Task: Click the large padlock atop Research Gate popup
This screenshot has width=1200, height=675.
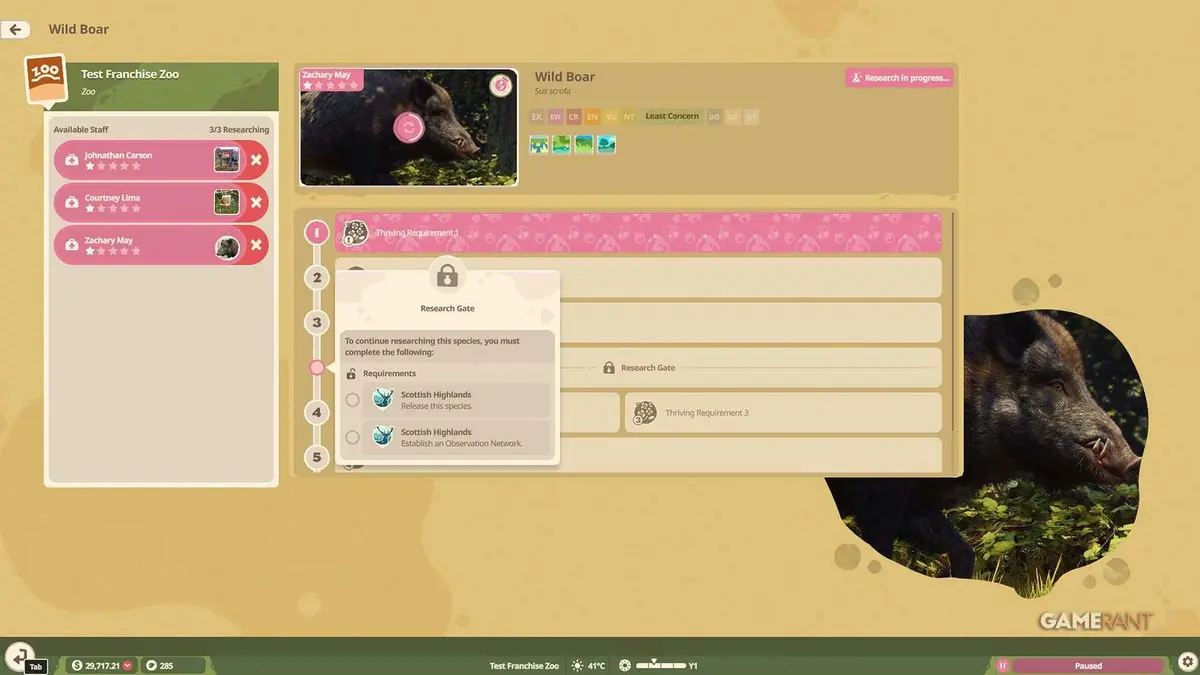Action: click(x=447, y=275)
